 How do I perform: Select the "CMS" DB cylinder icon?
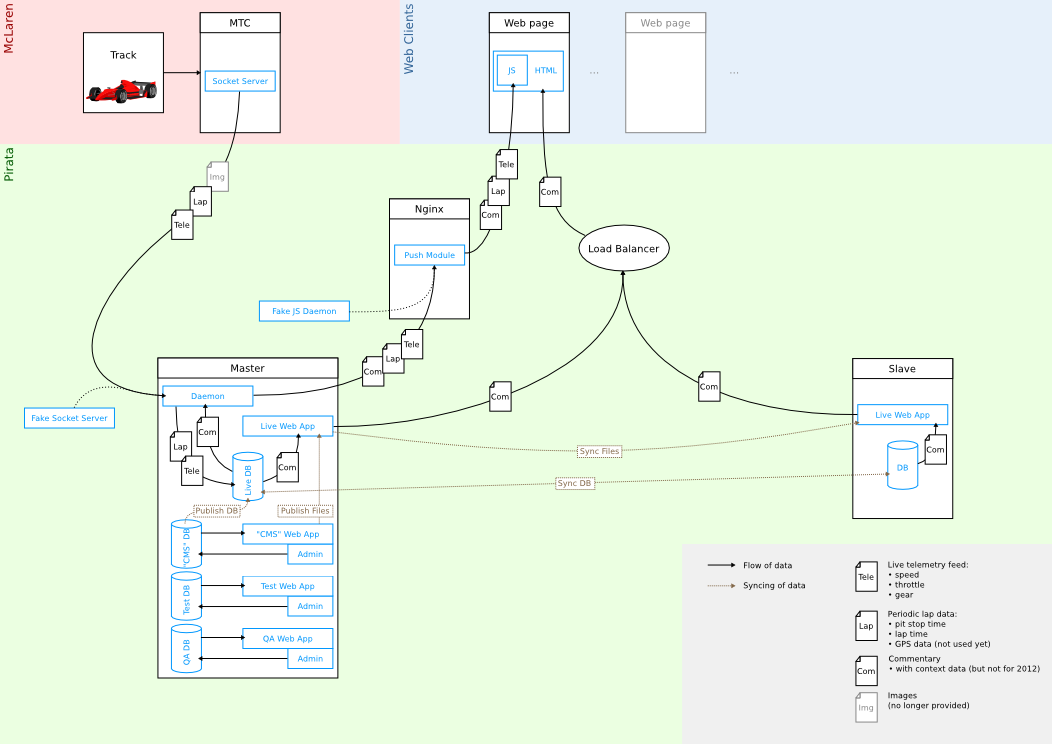(186, 544)
